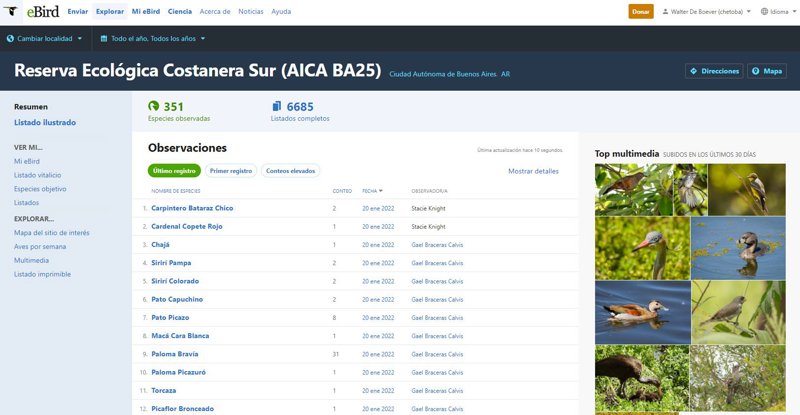Open the Todo el año date dropdown
This screenshot has width=800, height=415.
153,39
